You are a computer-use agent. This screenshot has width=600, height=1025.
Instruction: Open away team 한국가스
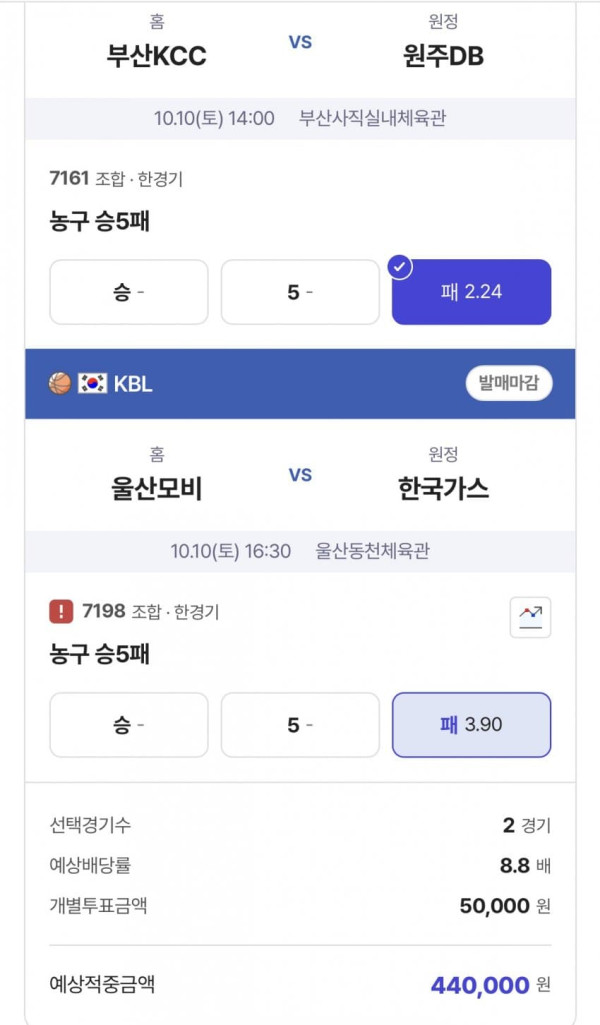(443, 489)
